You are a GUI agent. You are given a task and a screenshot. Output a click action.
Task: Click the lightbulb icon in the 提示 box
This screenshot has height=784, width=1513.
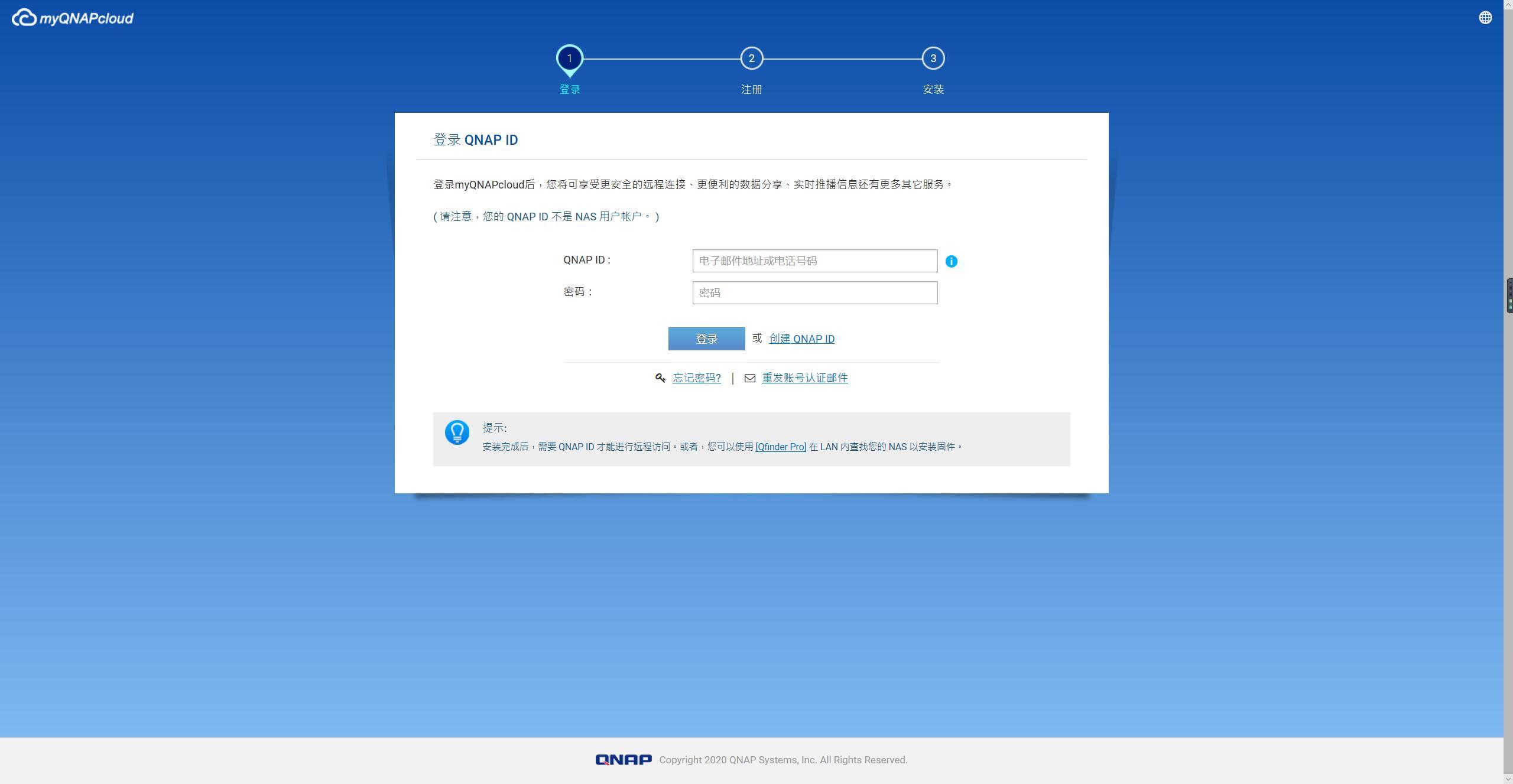tap(457, 432)
